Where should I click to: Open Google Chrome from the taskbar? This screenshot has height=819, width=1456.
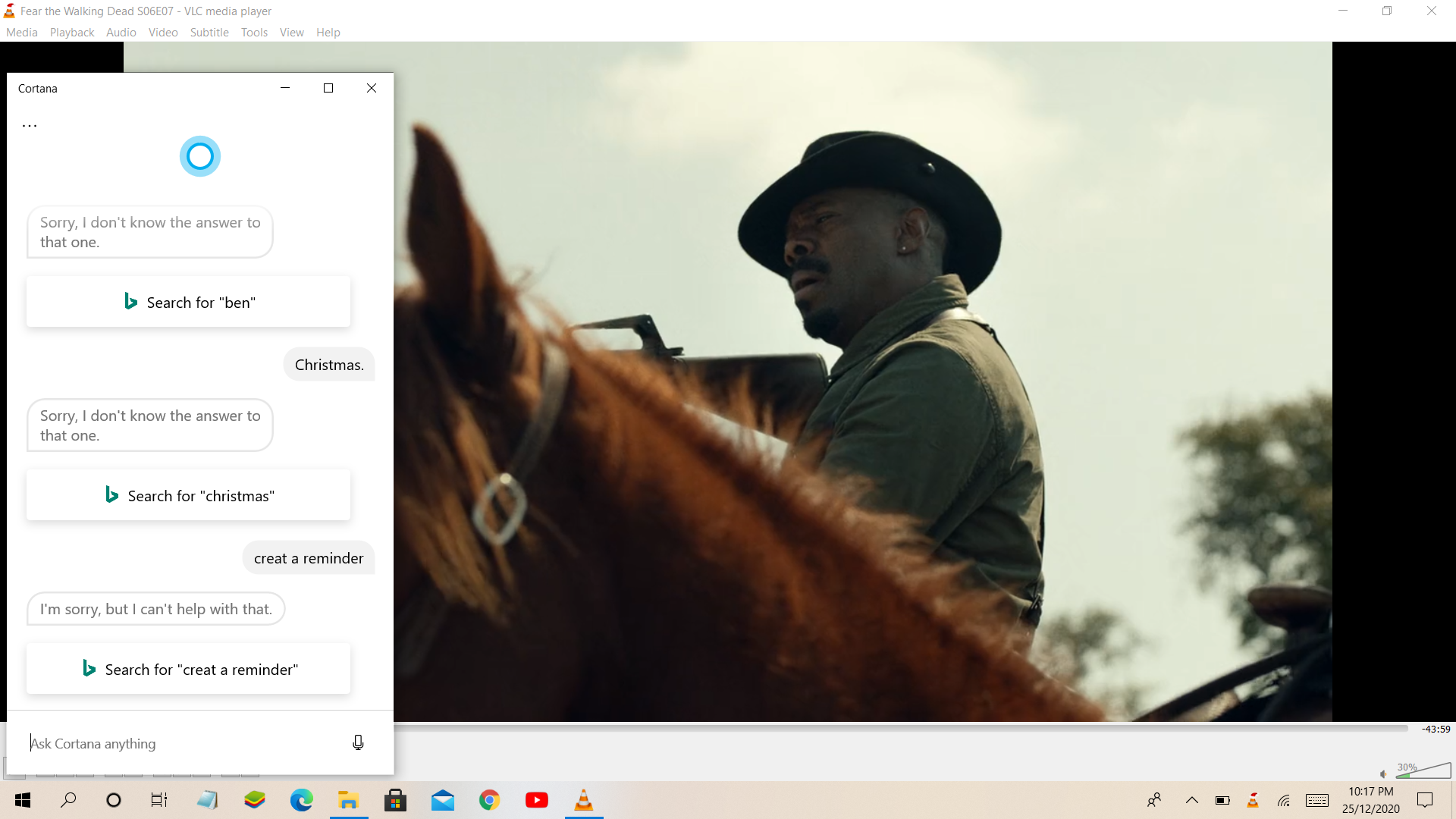(490, 800)
